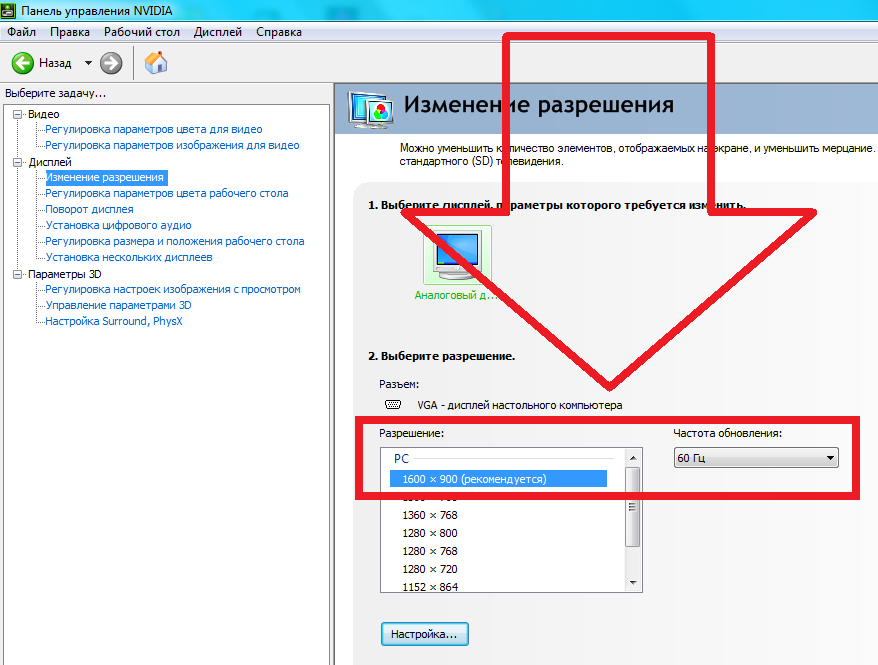Image resolution: width=878 pixels, height=665 pixels.
Task: Open Управление параметрами 3D task
Action: tap(118, 306)
